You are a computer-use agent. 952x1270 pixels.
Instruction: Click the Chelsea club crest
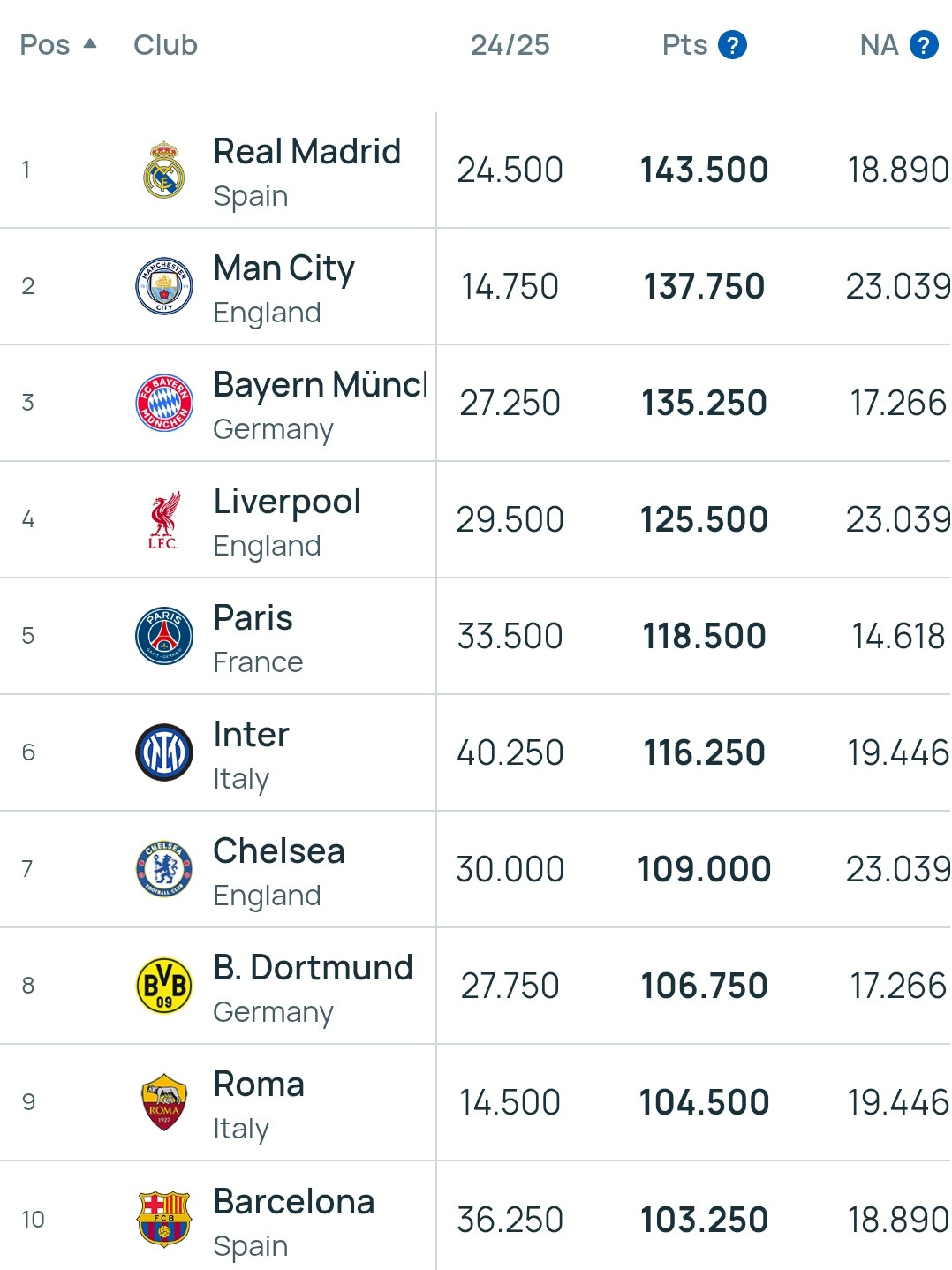coord(164,869)
